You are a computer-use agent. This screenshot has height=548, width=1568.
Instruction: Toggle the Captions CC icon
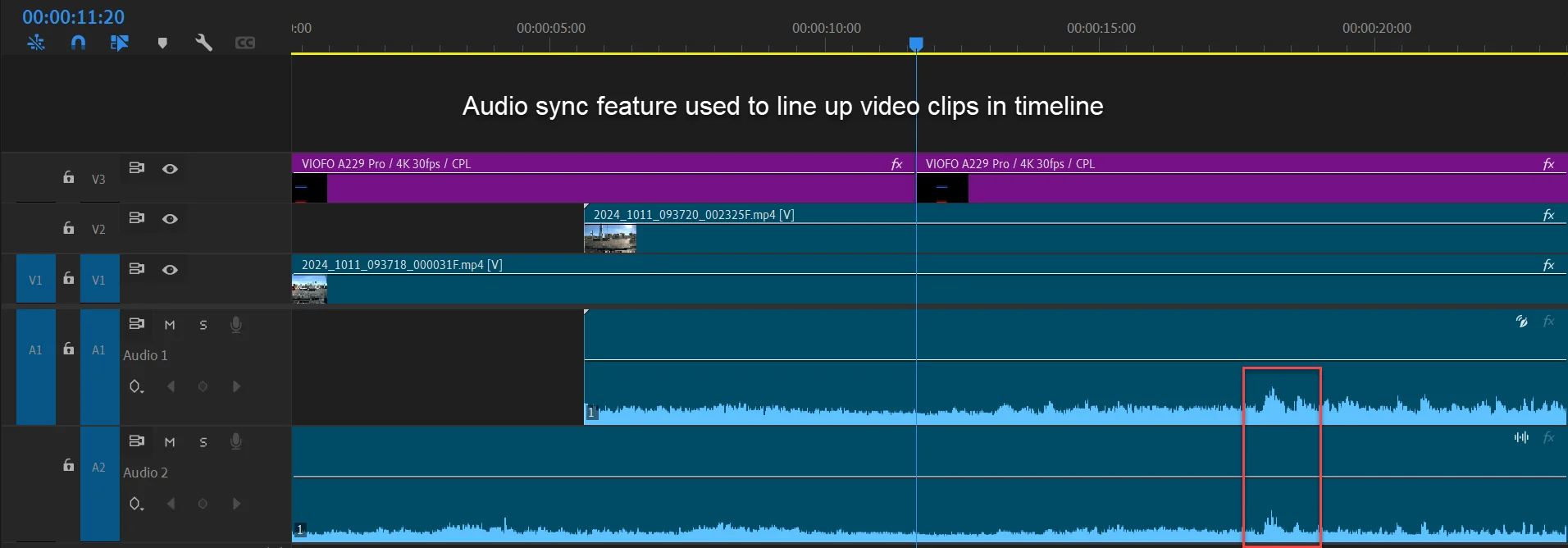[x=245, y=43]
